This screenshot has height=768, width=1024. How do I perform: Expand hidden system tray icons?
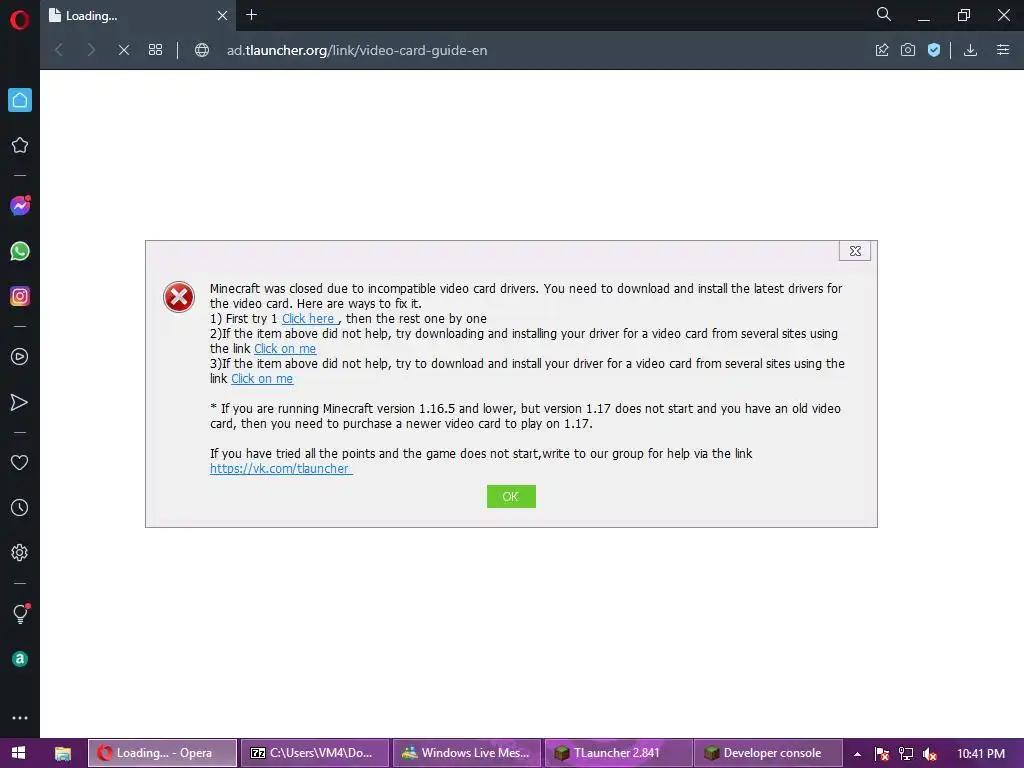click(857, 754)
